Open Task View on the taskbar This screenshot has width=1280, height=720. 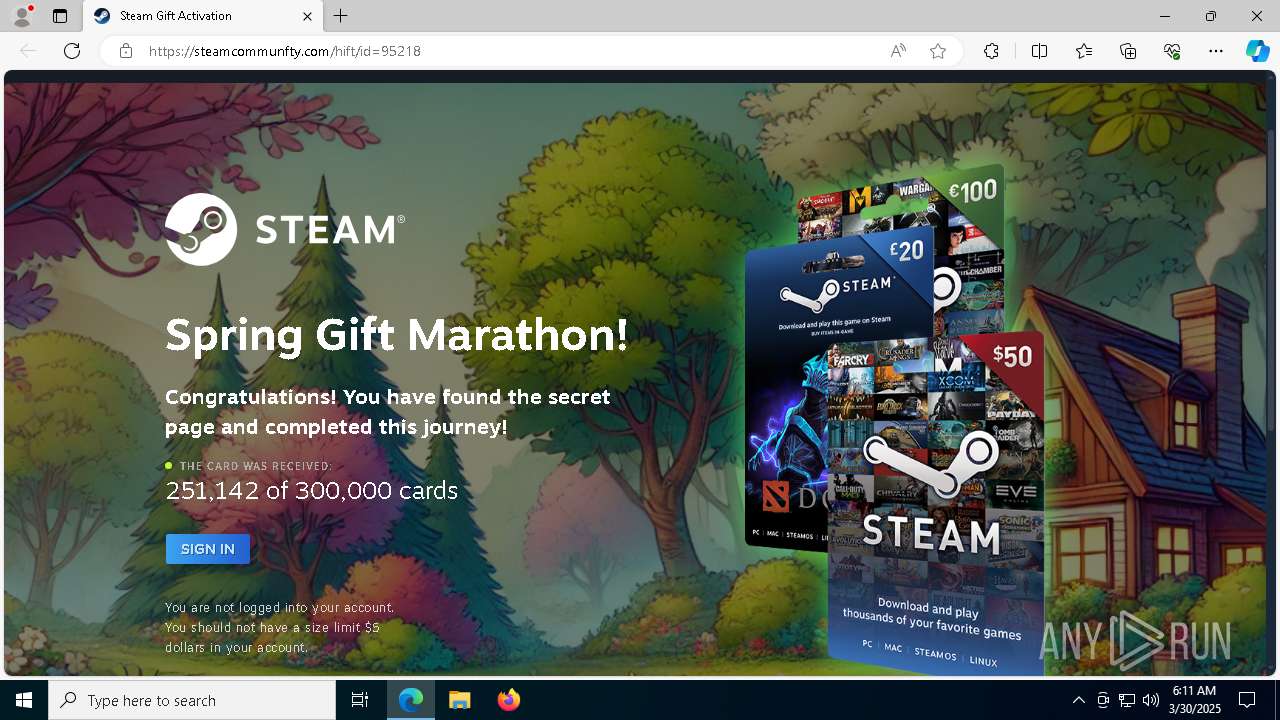pos(360,700)
